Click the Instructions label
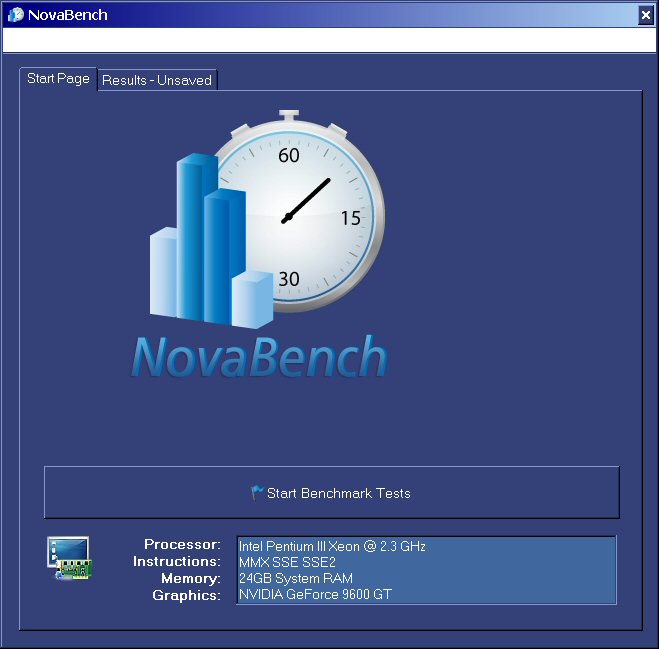The width and height of the screenshot is (659, 649). [x=177, y=561]
